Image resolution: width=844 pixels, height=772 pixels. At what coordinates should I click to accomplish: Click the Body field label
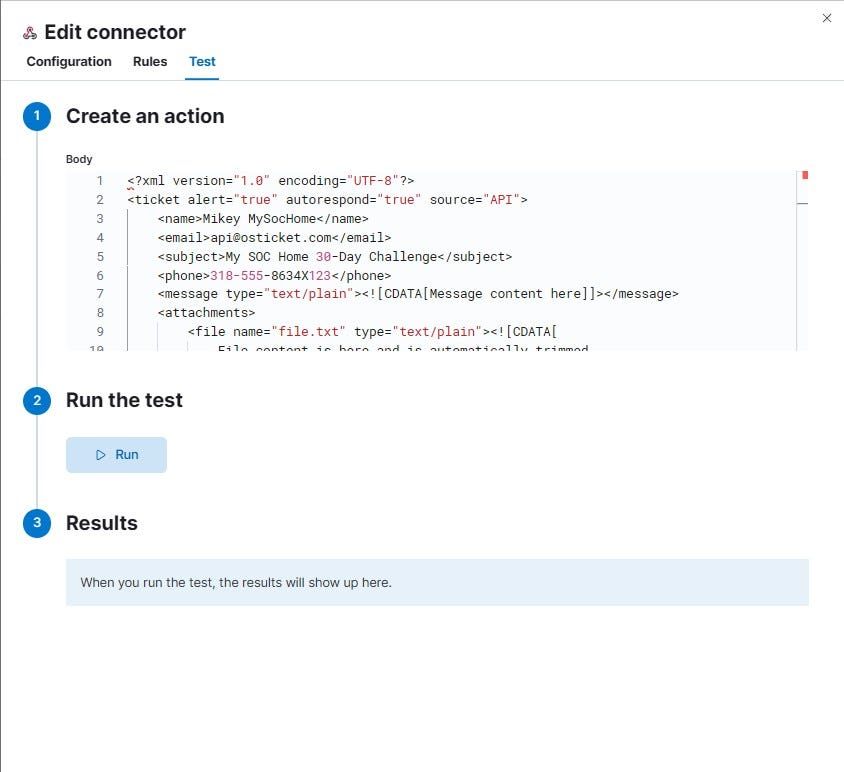coord(79,159)
